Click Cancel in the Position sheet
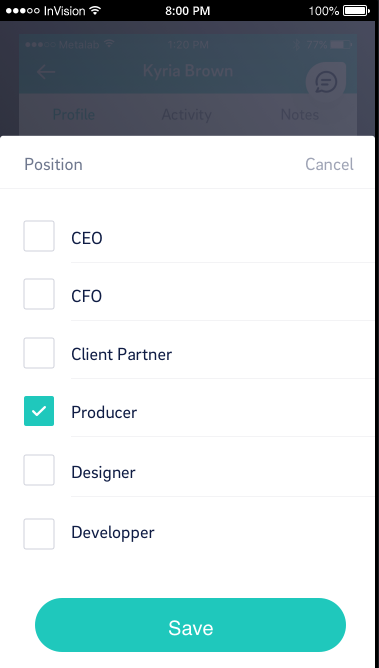Screen dimensions: 379x668 tap(329, 164)
